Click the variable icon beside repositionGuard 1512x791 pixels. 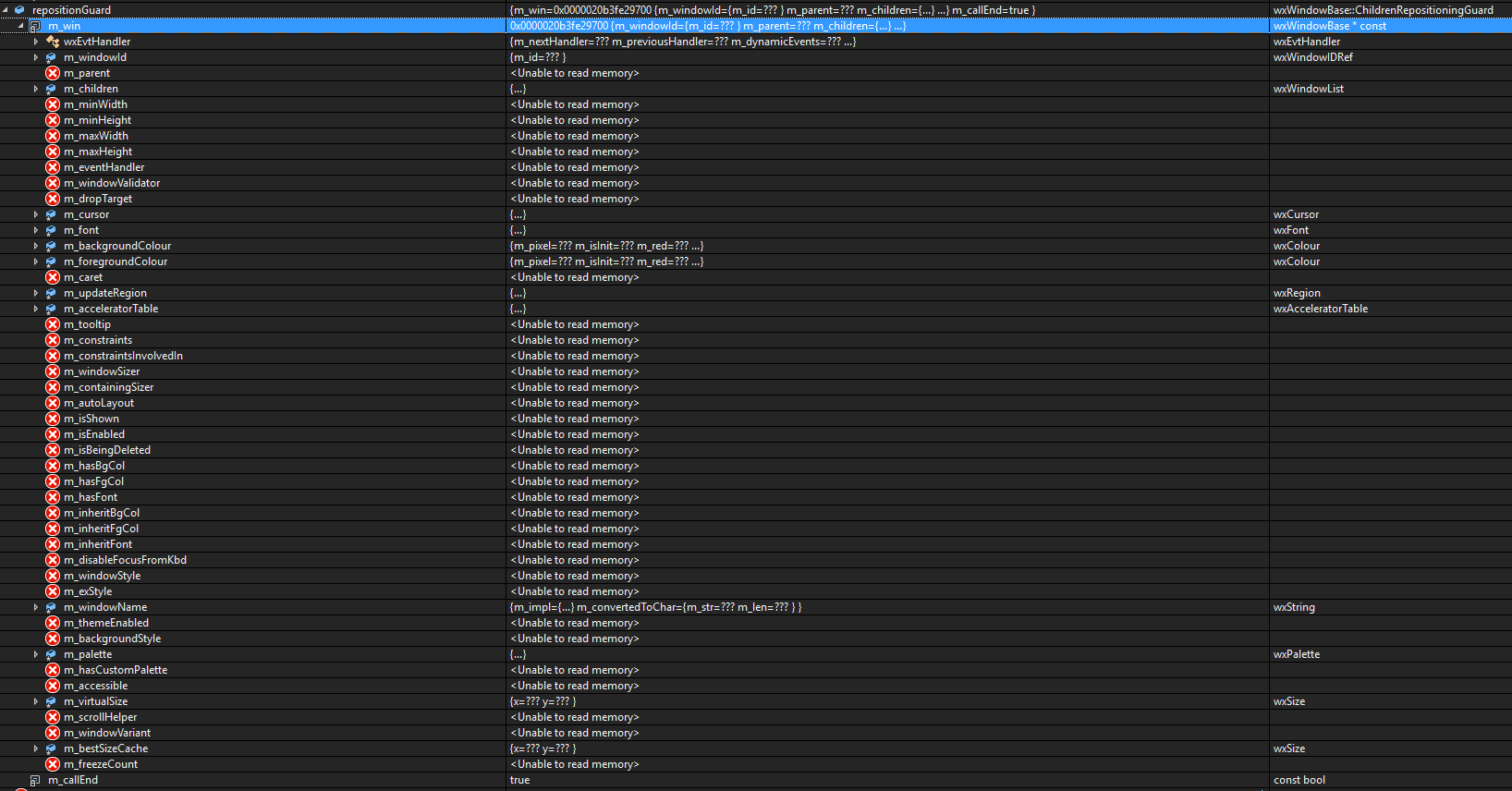19,9
